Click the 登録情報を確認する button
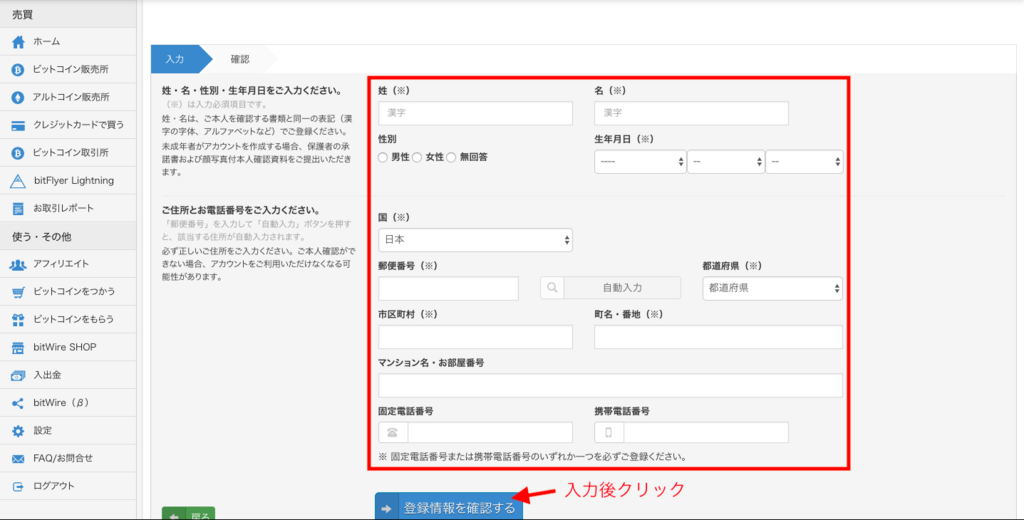1024x520 pixels. [449, 506]
